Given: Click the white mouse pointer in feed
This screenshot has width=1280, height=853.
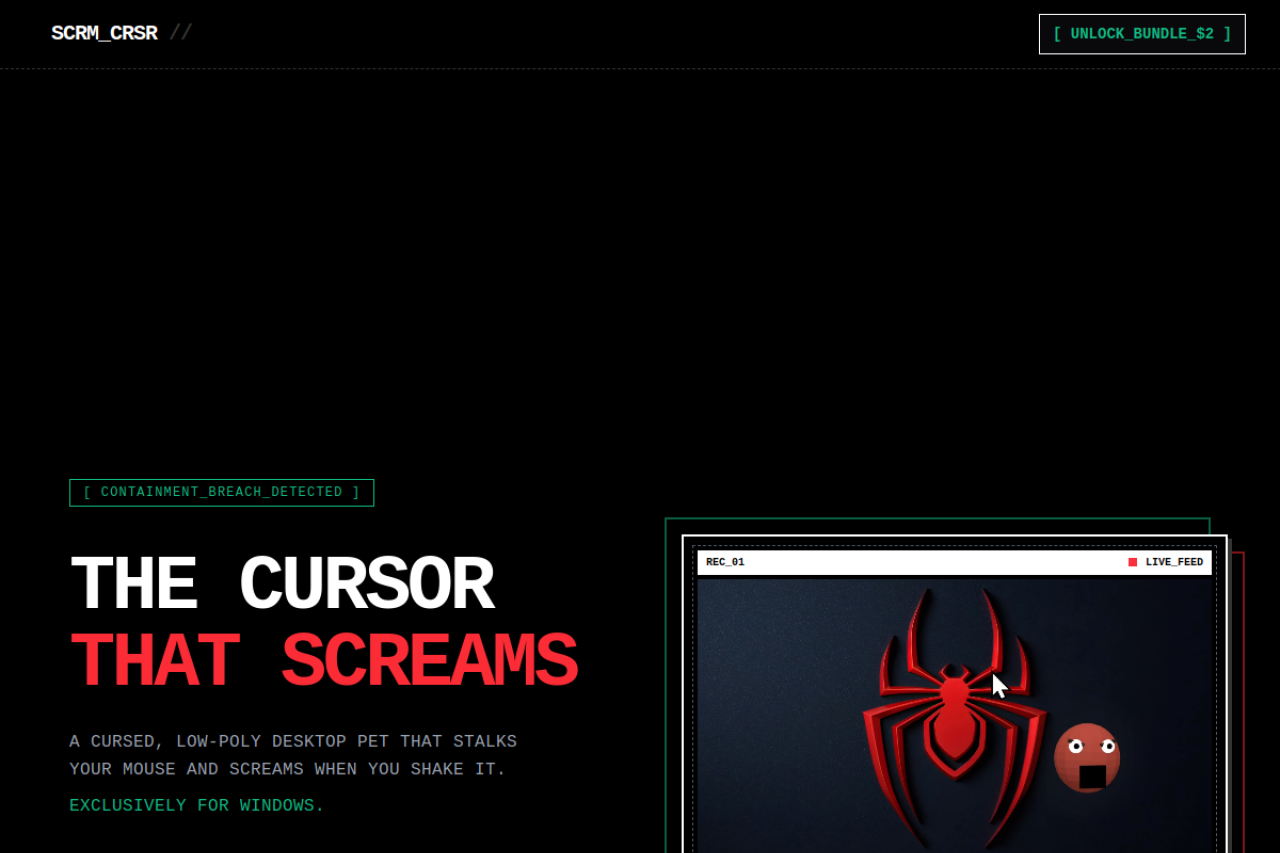Looking at the screenshot, I should [999, 686].
